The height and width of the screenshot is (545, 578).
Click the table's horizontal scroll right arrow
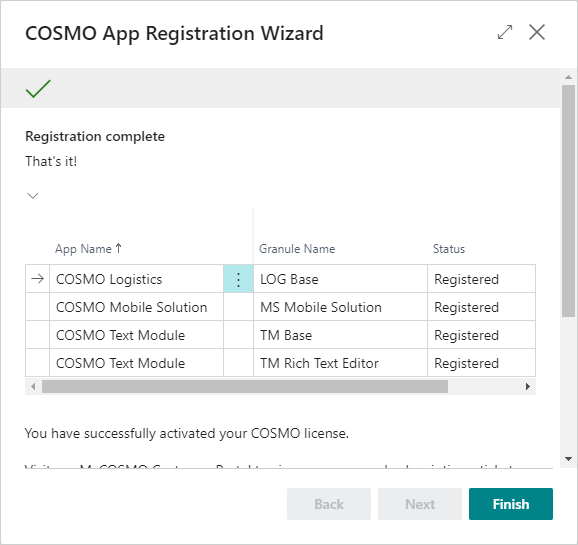coord(528,386)
